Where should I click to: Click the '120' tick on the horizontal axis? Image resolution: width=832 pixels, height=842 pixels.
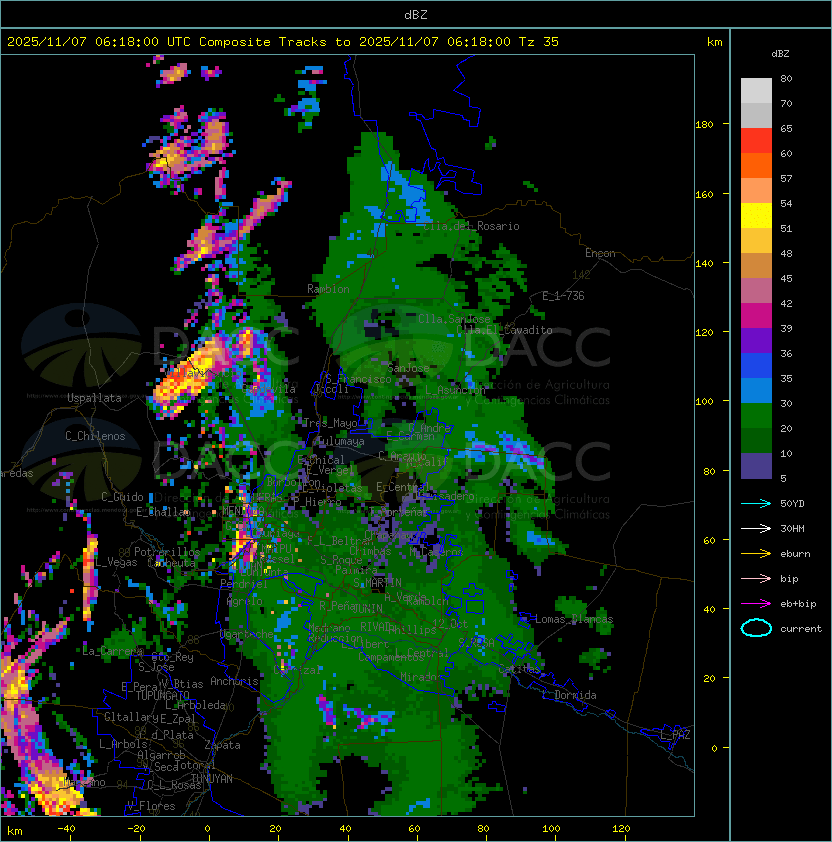pos(621,829)
